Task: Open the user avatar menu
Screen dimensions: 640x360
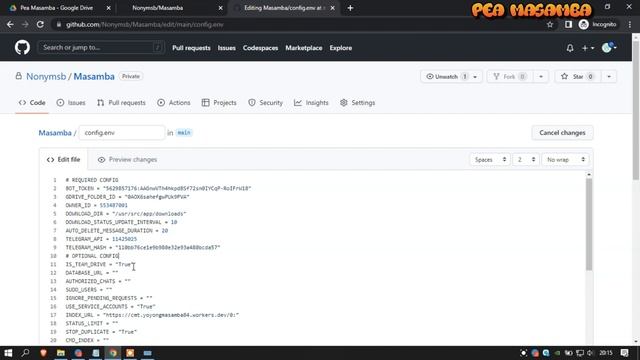Action: click(609, 47)
